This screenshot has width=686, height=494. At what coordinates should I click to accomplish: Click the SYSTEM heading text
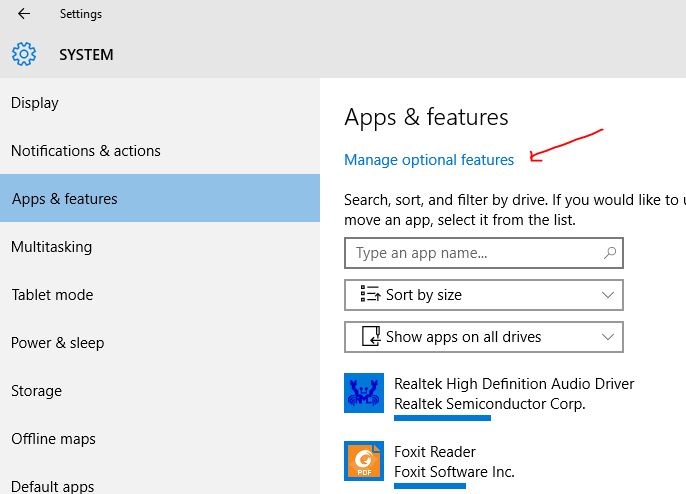(86, 55)
